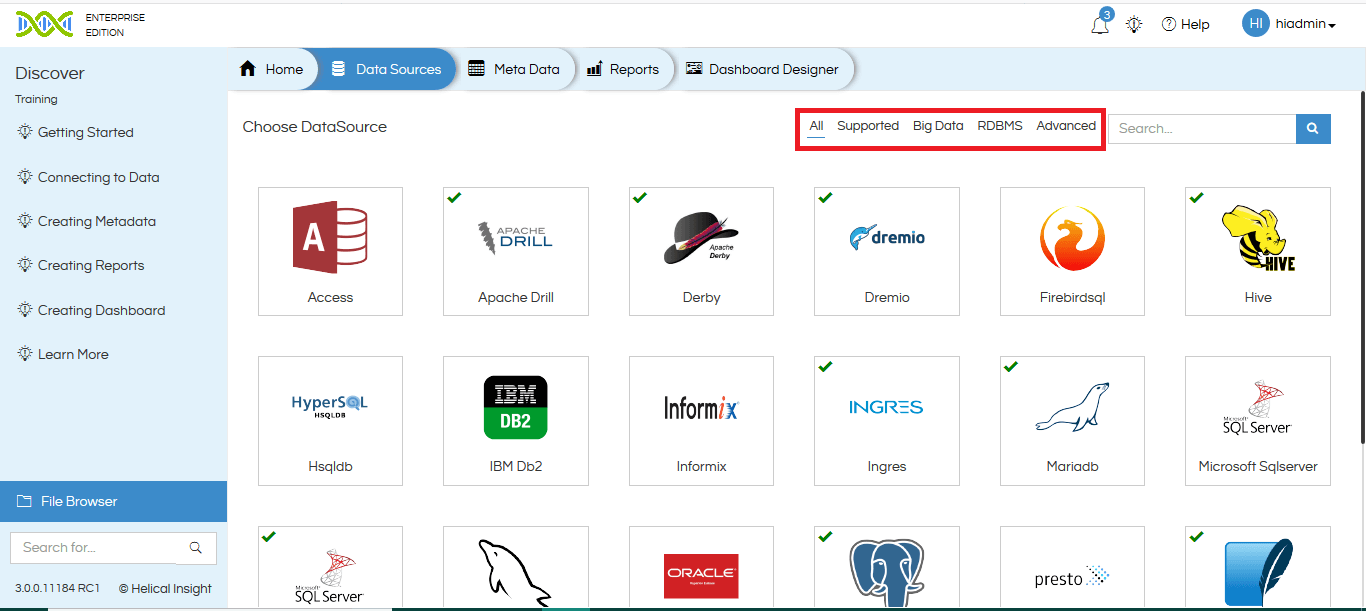
Task: Click the vertical scrollbar of the page
Action: point(1361,267)
